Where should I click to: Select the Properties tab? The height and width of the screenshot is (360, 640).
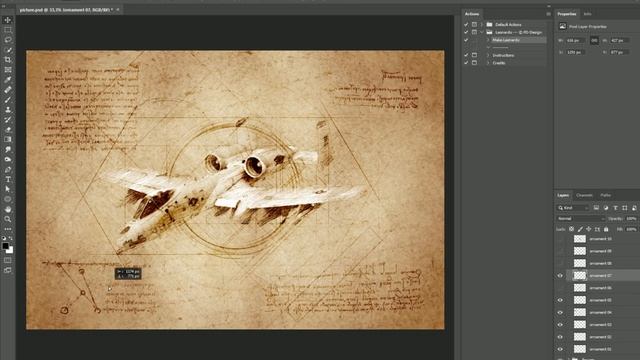tap(567, 14)
